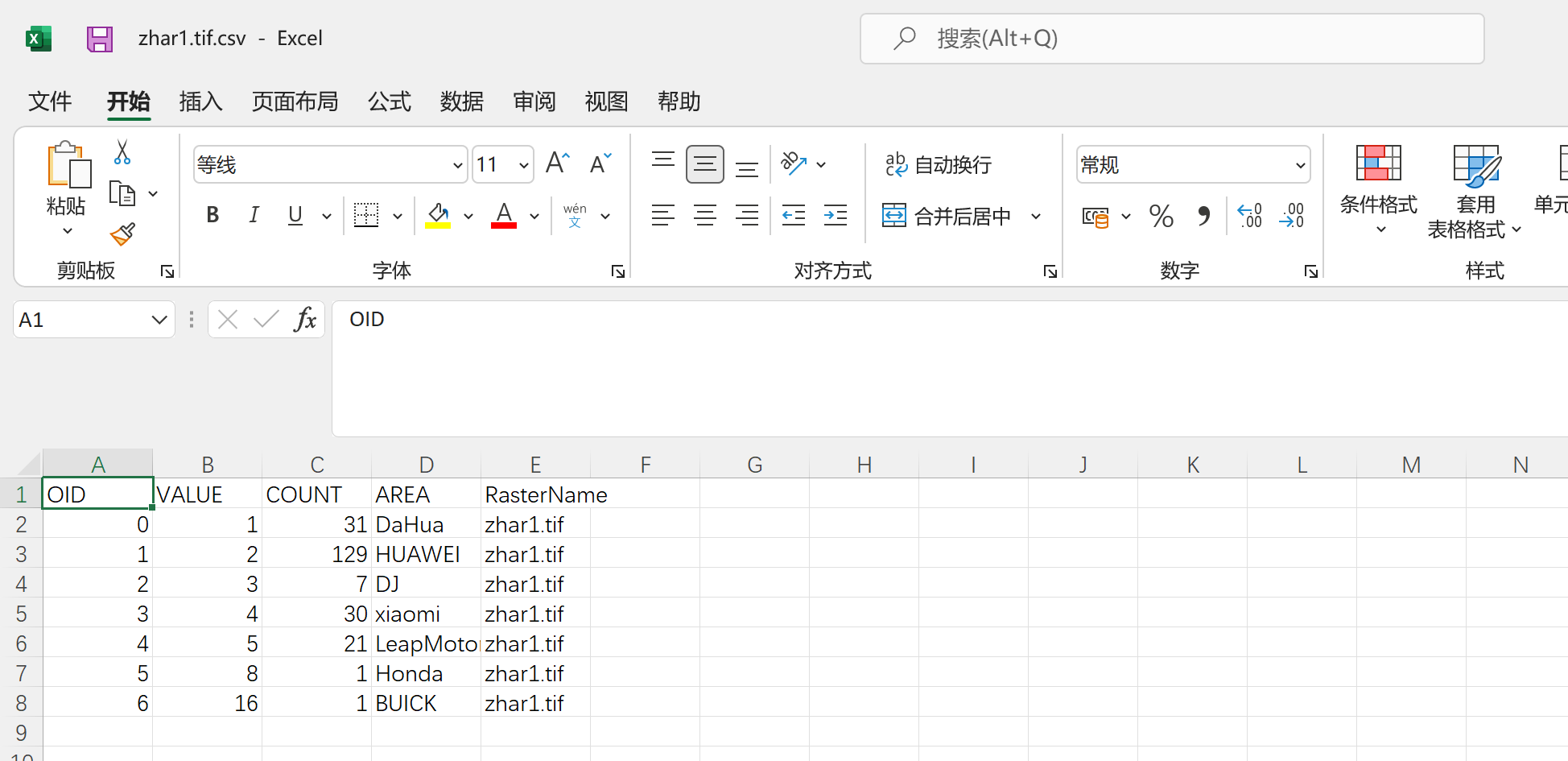Viewport: 1568px width, 761px height.
Task: Open fill color dropdown arrow
Action: [468, 216]
